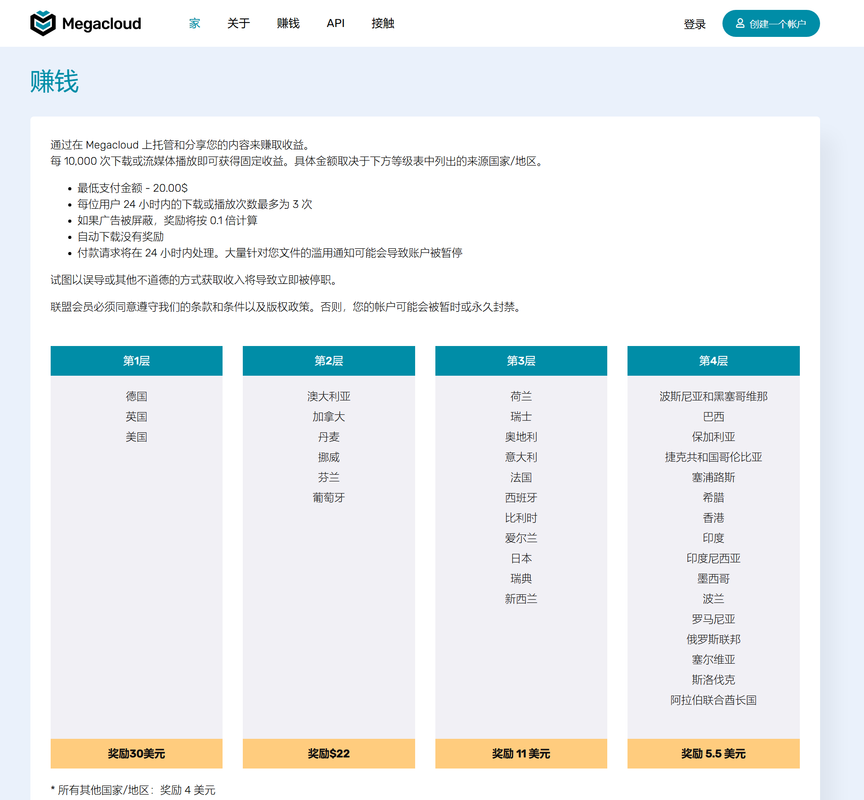864x800 pixels.
Task: Select the 第1层 tier header
Action: tap(137, 361)
